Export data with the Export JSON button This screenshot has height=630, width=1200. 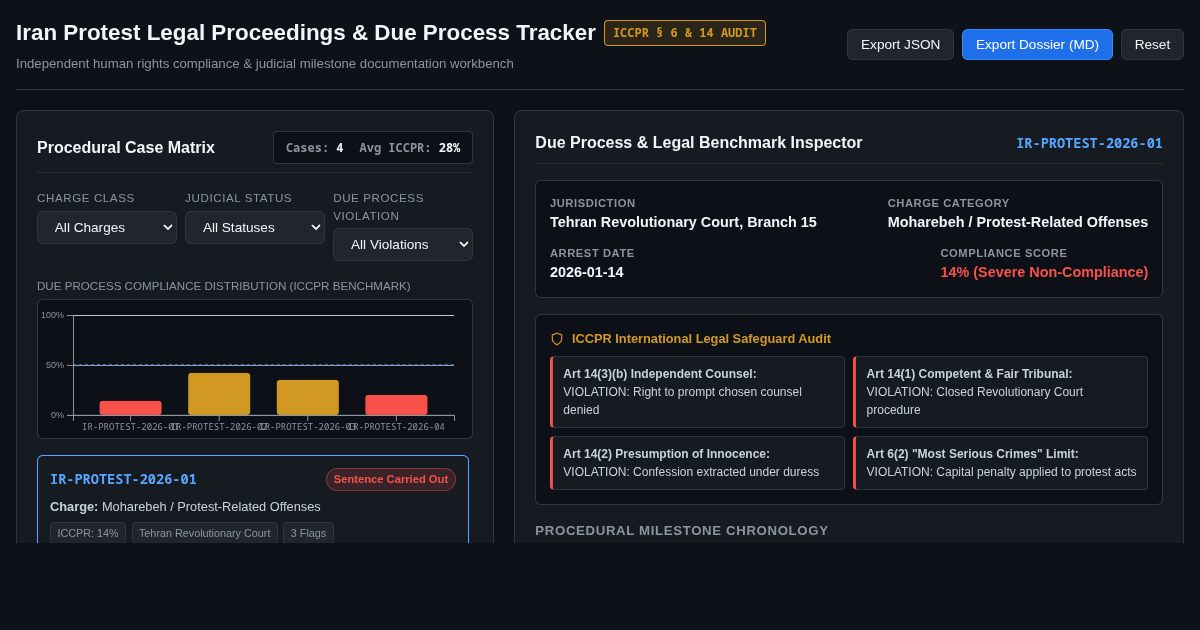tap(900, 44)
